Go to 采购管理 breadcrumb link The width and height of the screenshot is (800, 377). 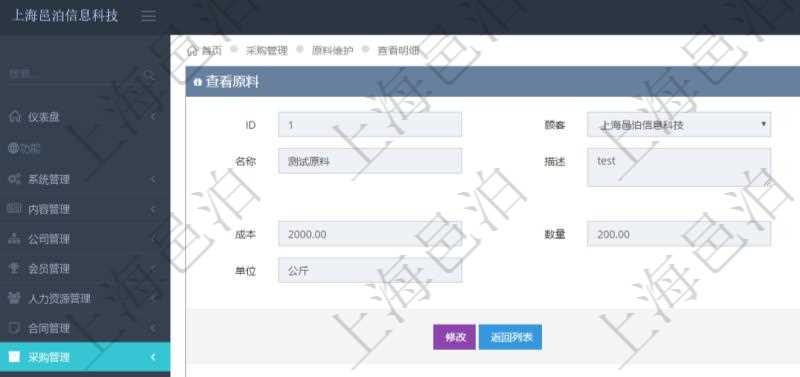[x=267, y=51]
